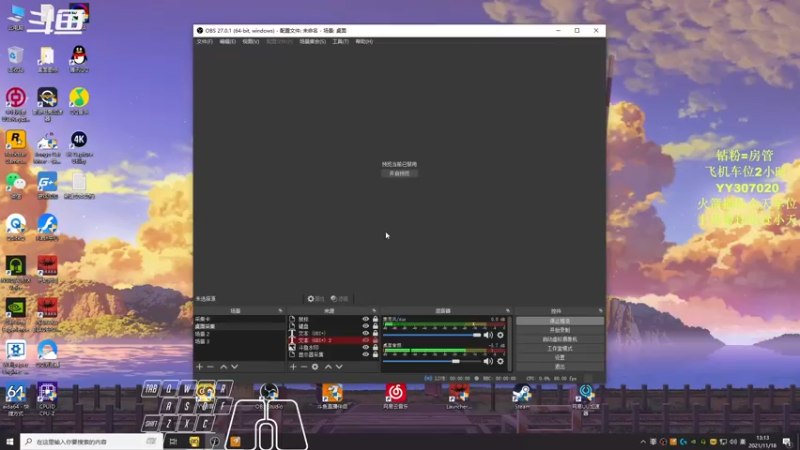800x450 pixels.
Task: Toggle the lock on 文本 (GDI+) 2 source
Action: [x=376, y=340]
